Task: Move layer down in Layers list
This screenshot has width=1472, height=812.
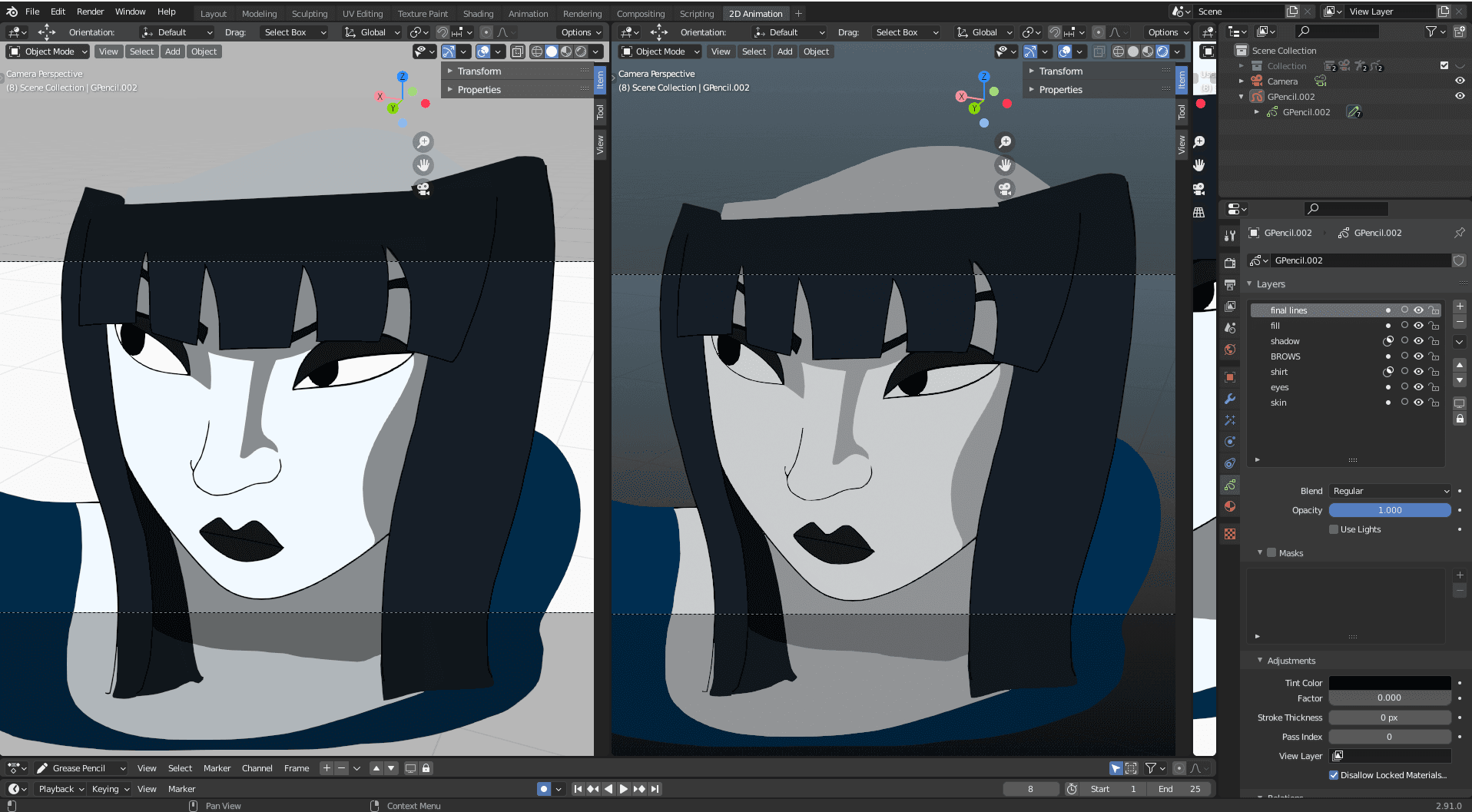Action: coord(1460,380)
